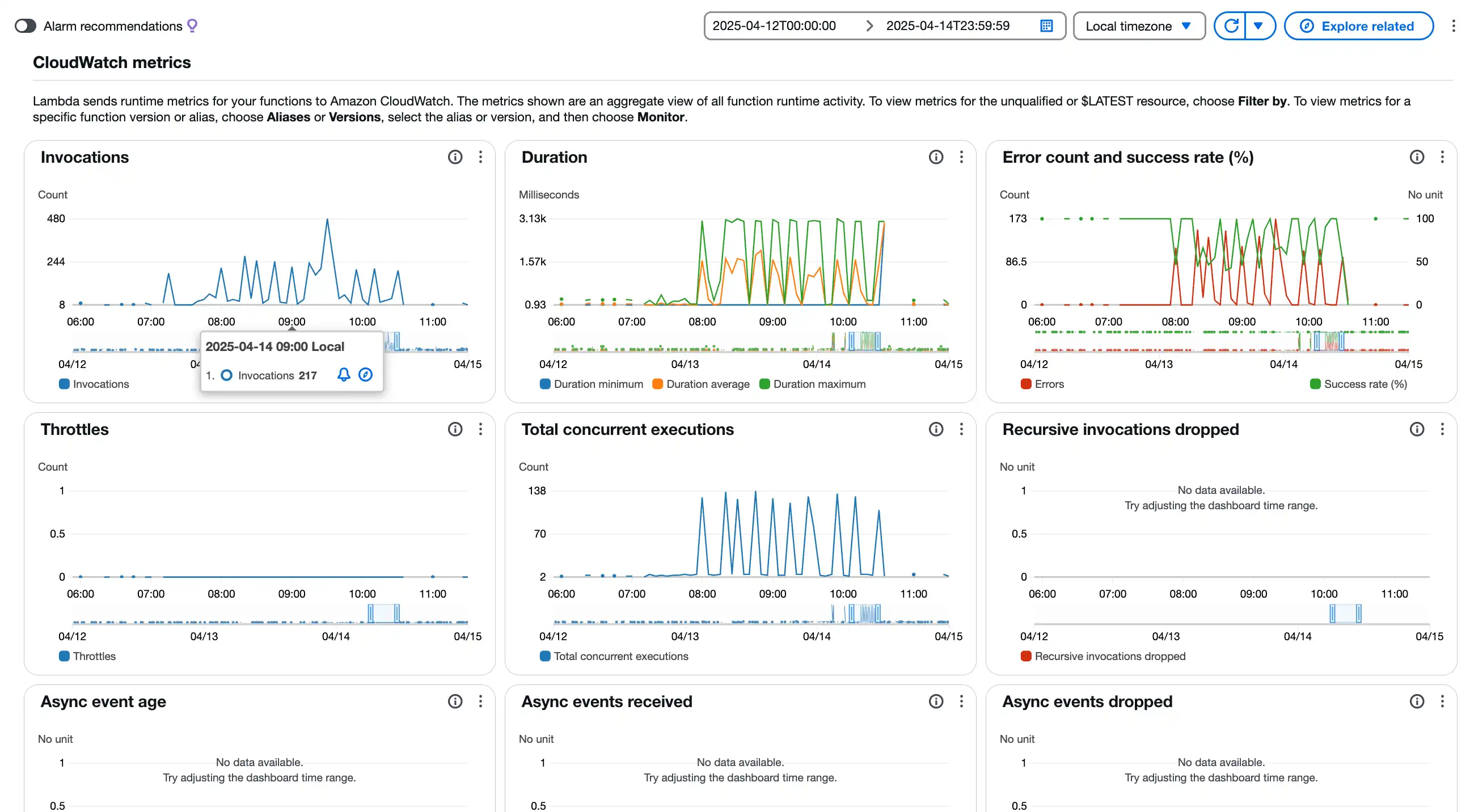Toggle the Duration average legend series
Image resolution: width=1470 pixels, height=812 pixels.
point(701,384)
